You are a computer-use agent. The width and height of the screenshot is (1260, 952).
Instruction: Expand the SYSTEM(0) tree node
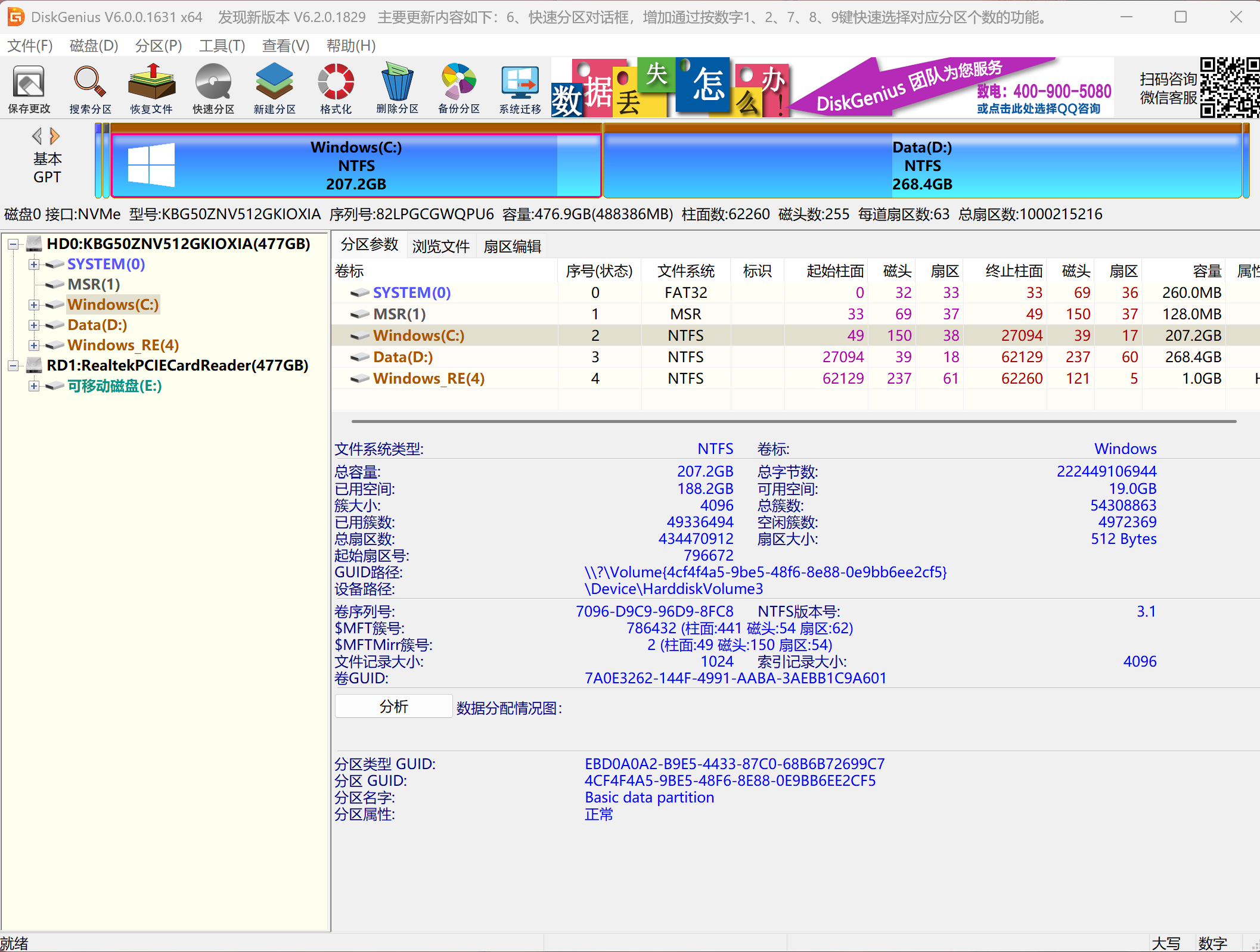click(34, 265)
